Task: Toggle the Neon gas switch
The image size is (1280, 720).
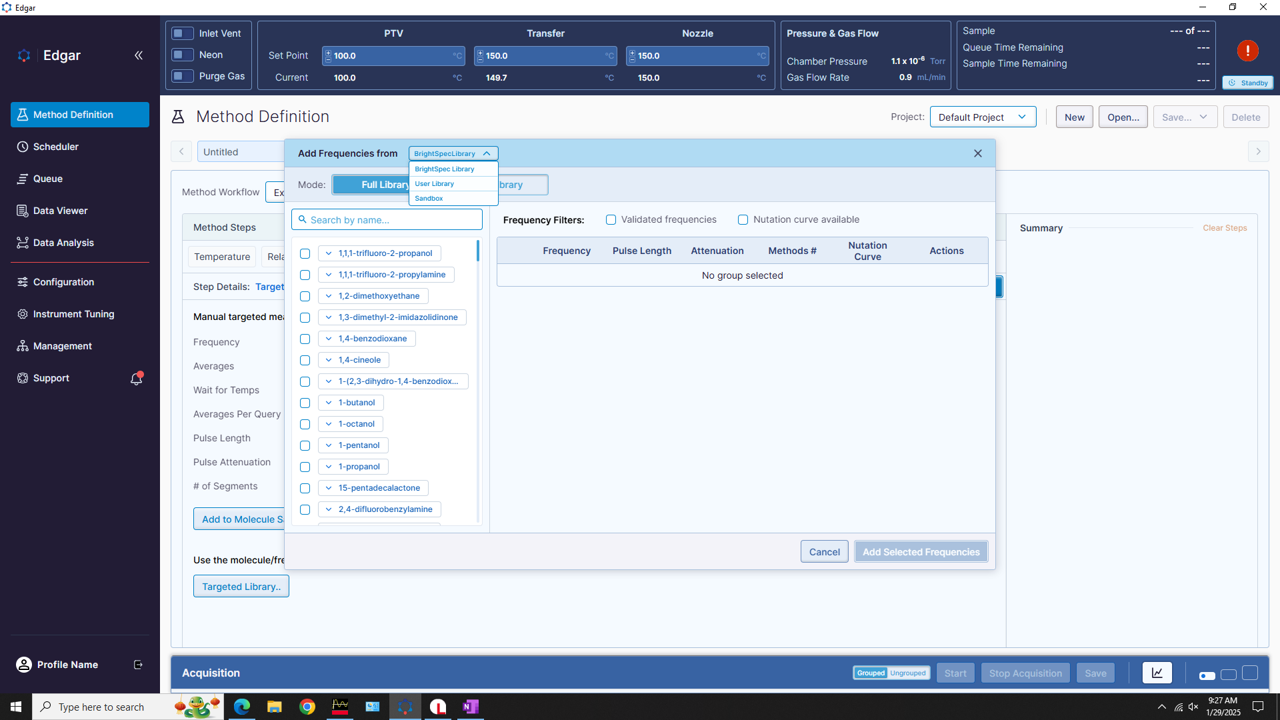Action: coord(182,55)
